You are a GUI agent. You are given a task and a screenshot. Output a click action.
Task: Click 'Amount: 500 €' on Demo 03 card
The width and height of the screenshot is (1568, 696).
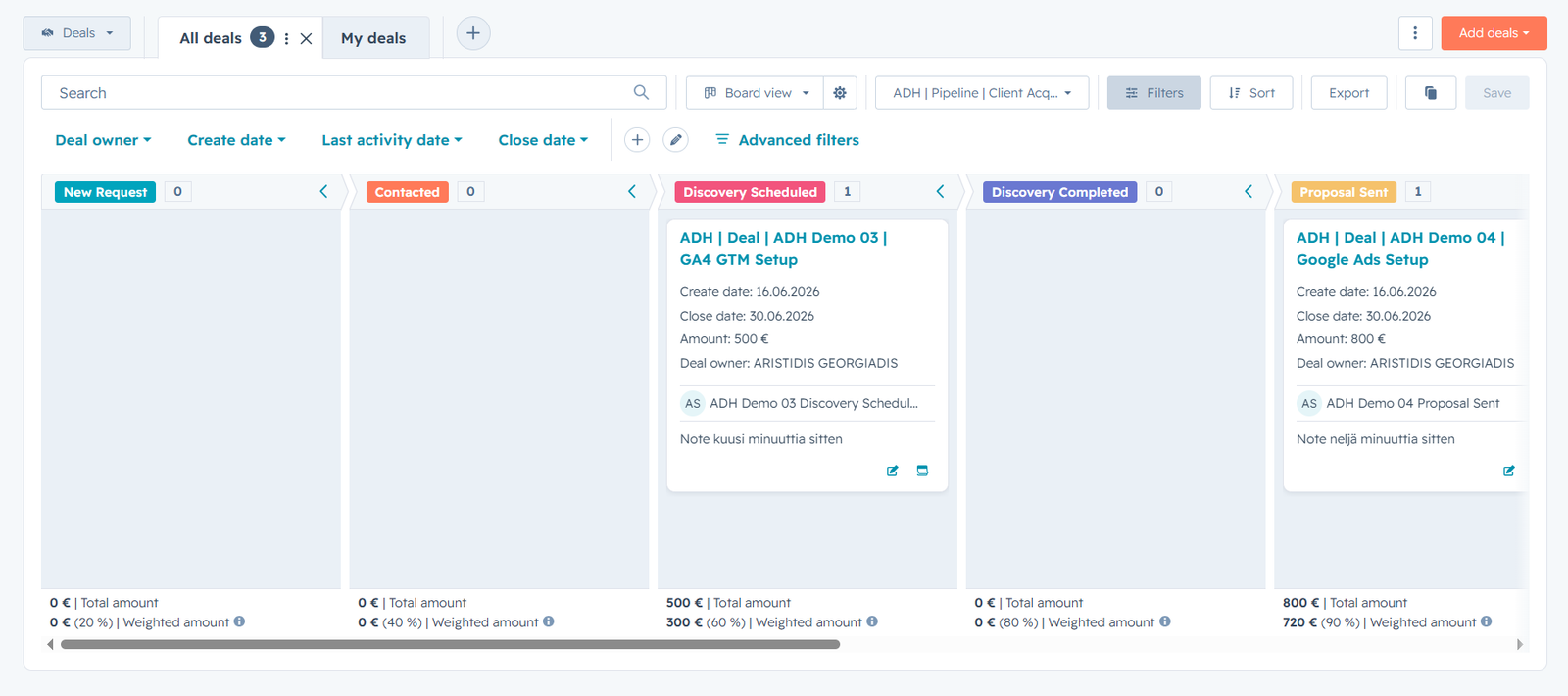[724, 339]
